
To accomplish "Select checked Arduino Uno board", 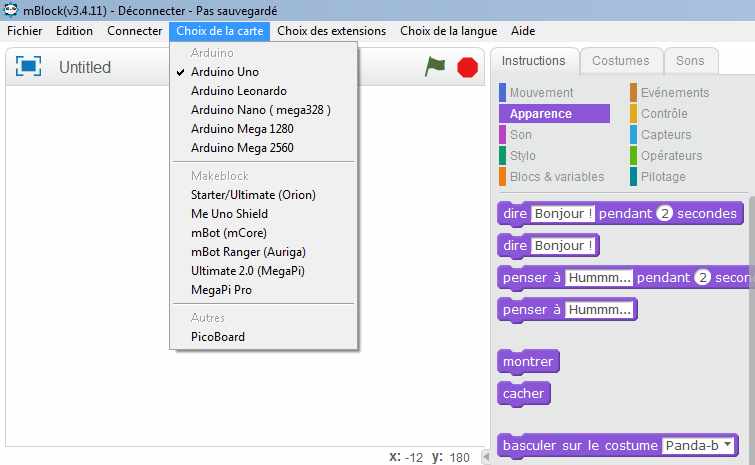I will (x=263, y=72).
